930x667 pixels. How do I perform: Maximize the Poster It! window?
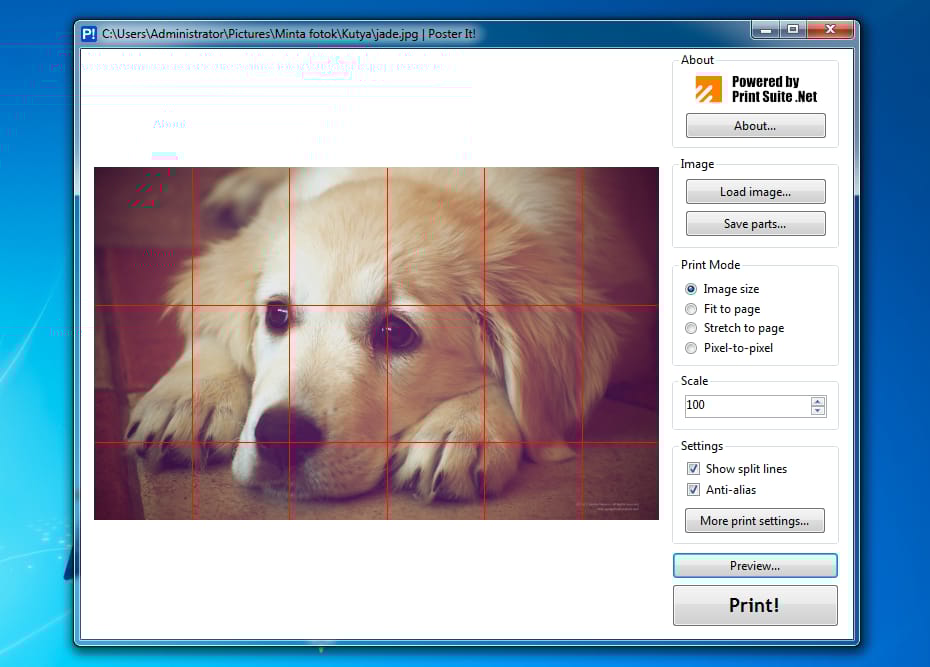tap(793, 30)
